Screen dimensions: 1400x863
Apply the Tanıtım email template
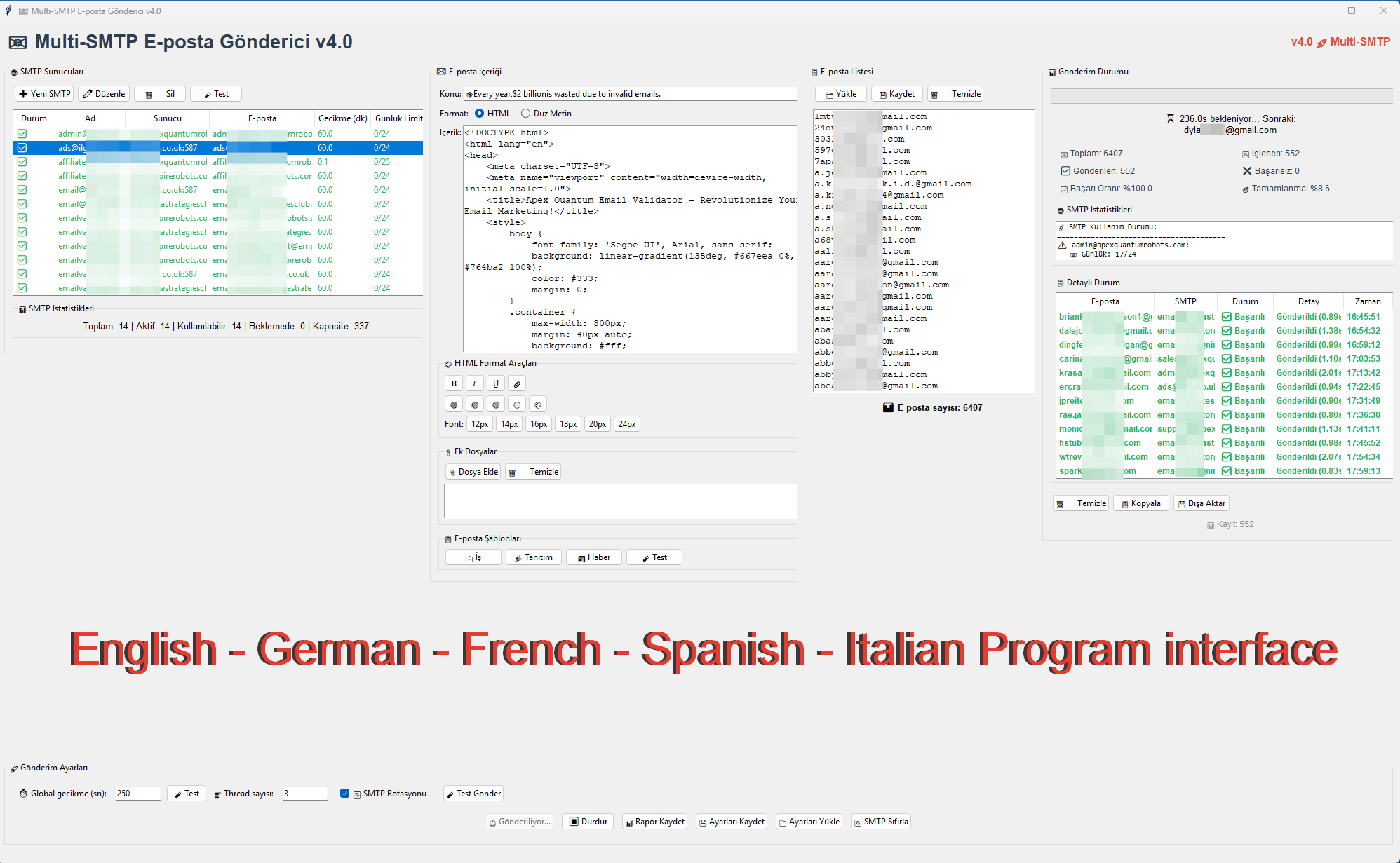[x=533, y=557]
